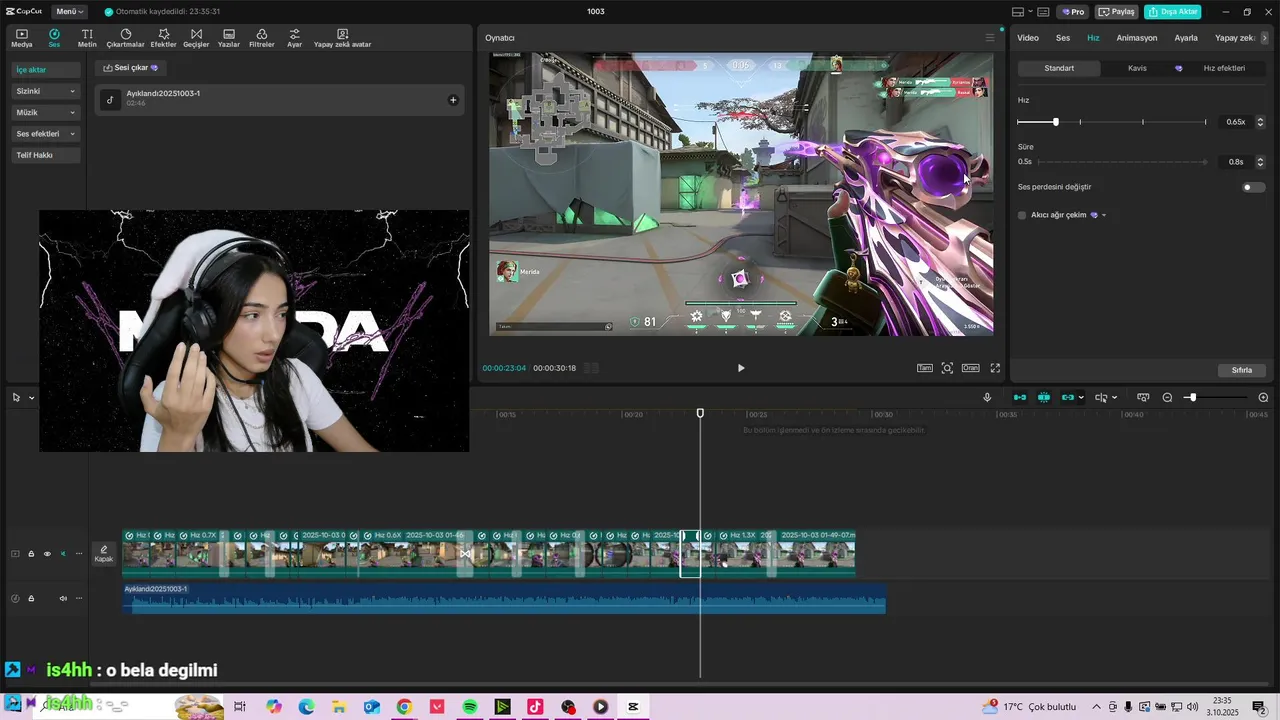1280x720 pixels.
Task: Toggle Ses perdesini değiştir switch
Action: click(1252, 187)
